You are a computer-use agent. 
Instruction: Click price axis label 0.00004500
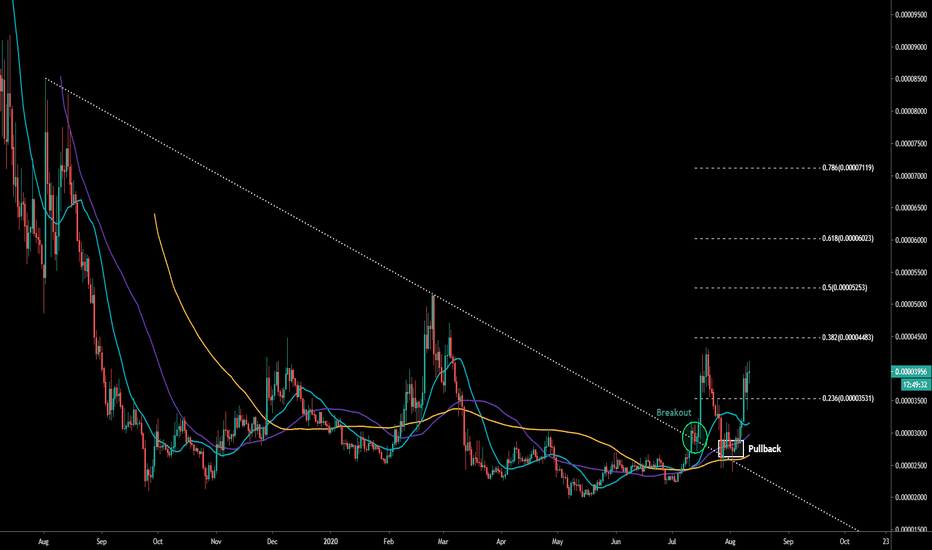[x=911, y=337]
